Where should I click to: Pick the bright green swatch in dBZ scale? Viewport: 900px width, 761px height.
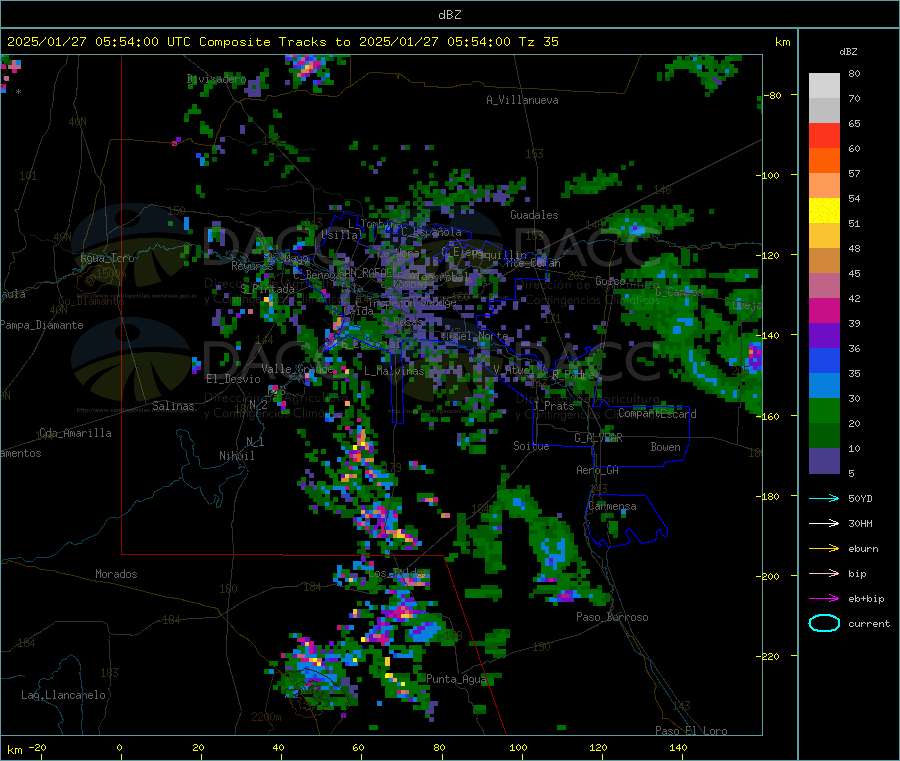point(824,410)
